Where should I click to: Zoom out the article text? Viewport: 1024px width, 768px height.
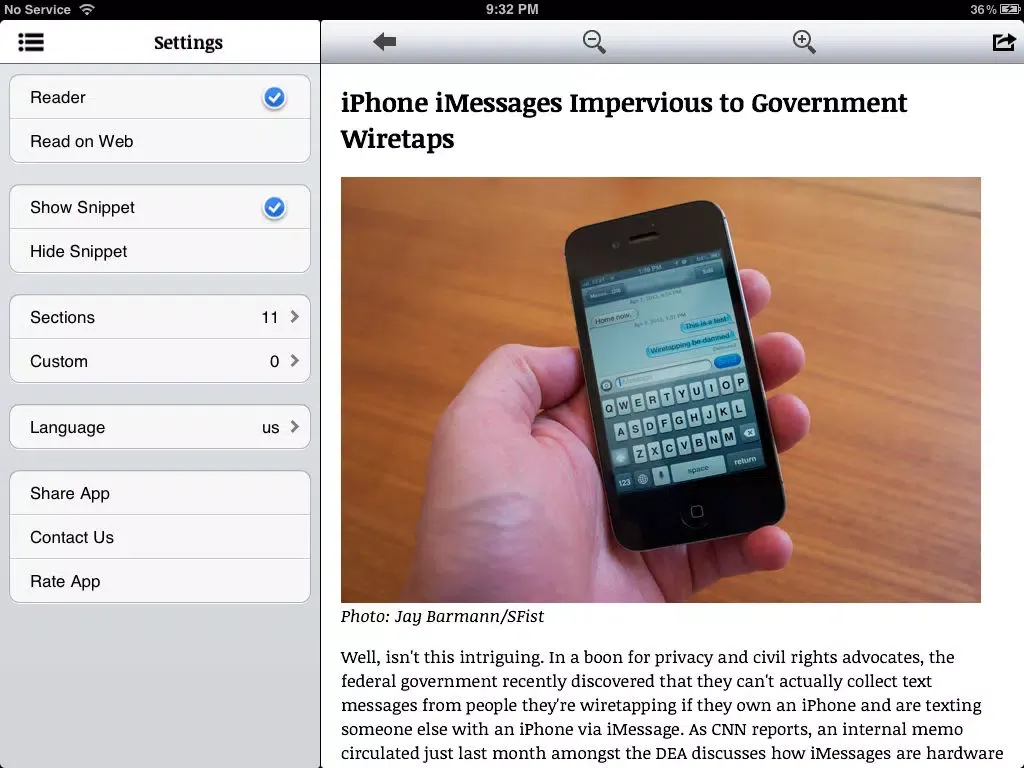[594, 42]
